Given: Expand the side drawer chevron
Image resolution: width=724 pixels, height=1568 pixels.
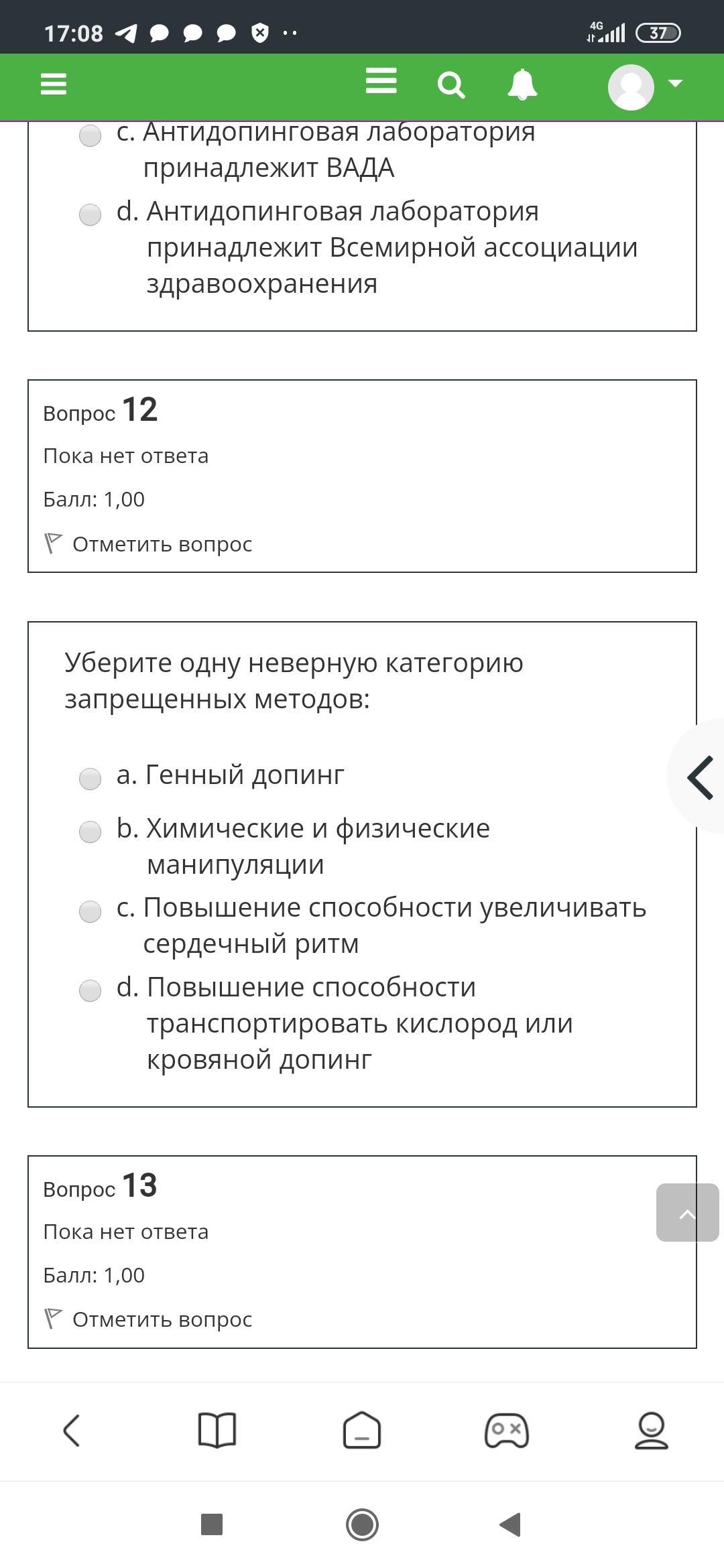Looking at the screenshot, I should [x=700, y=777].
